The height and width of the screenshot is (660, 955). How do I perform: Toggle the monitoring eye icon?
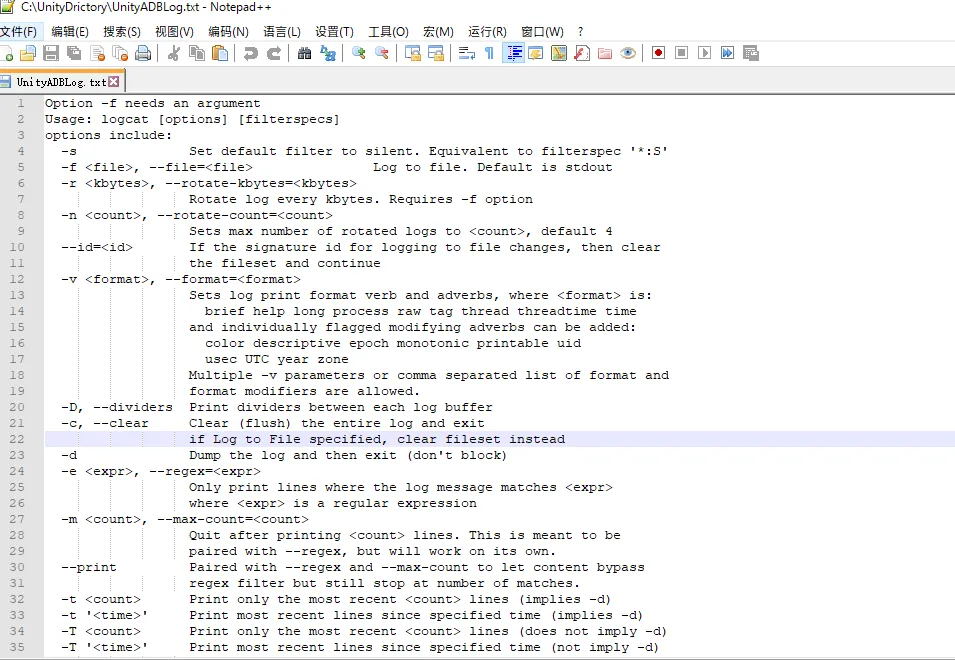coord(628,54)
